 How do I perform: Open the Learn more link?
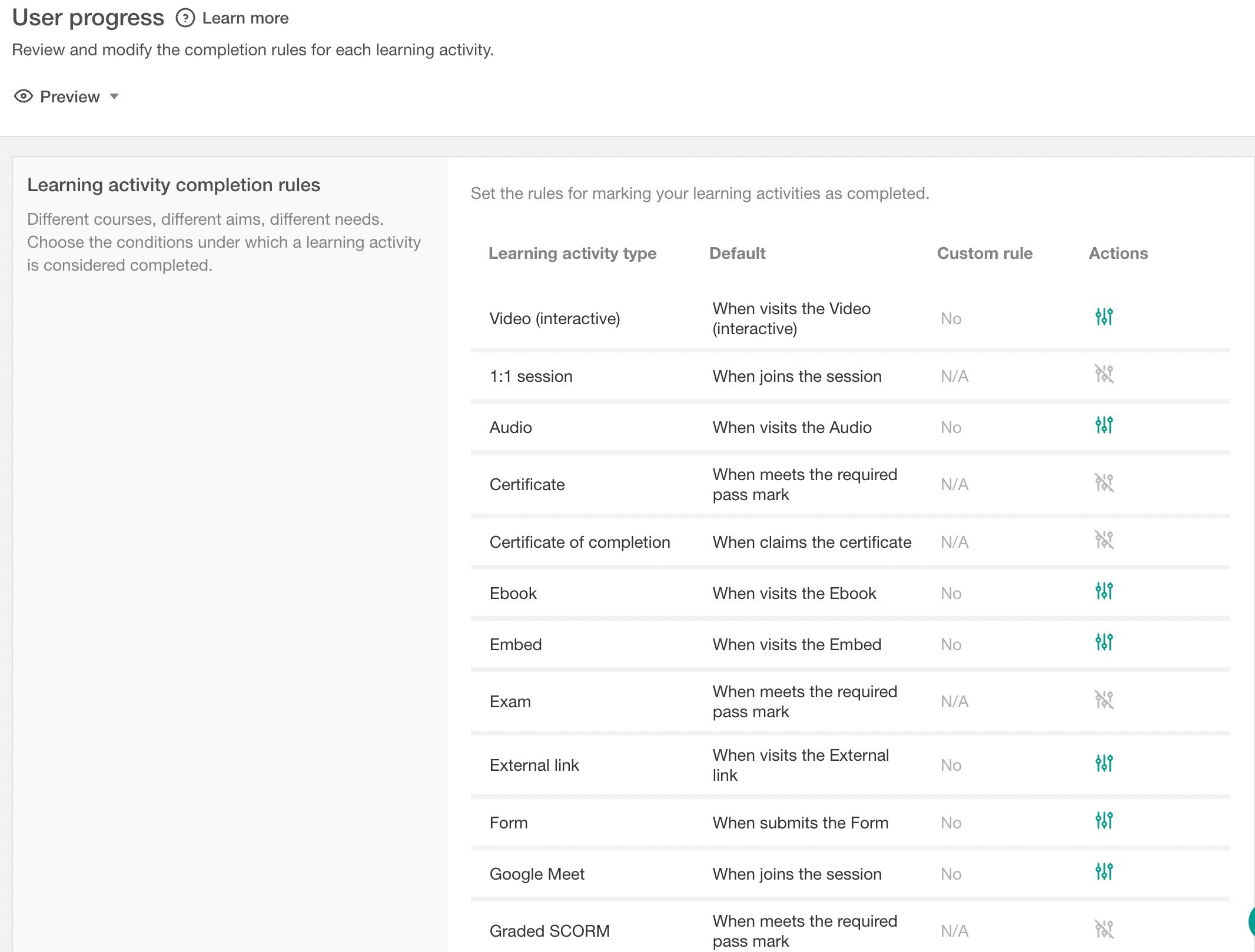[x=245, y=18]
